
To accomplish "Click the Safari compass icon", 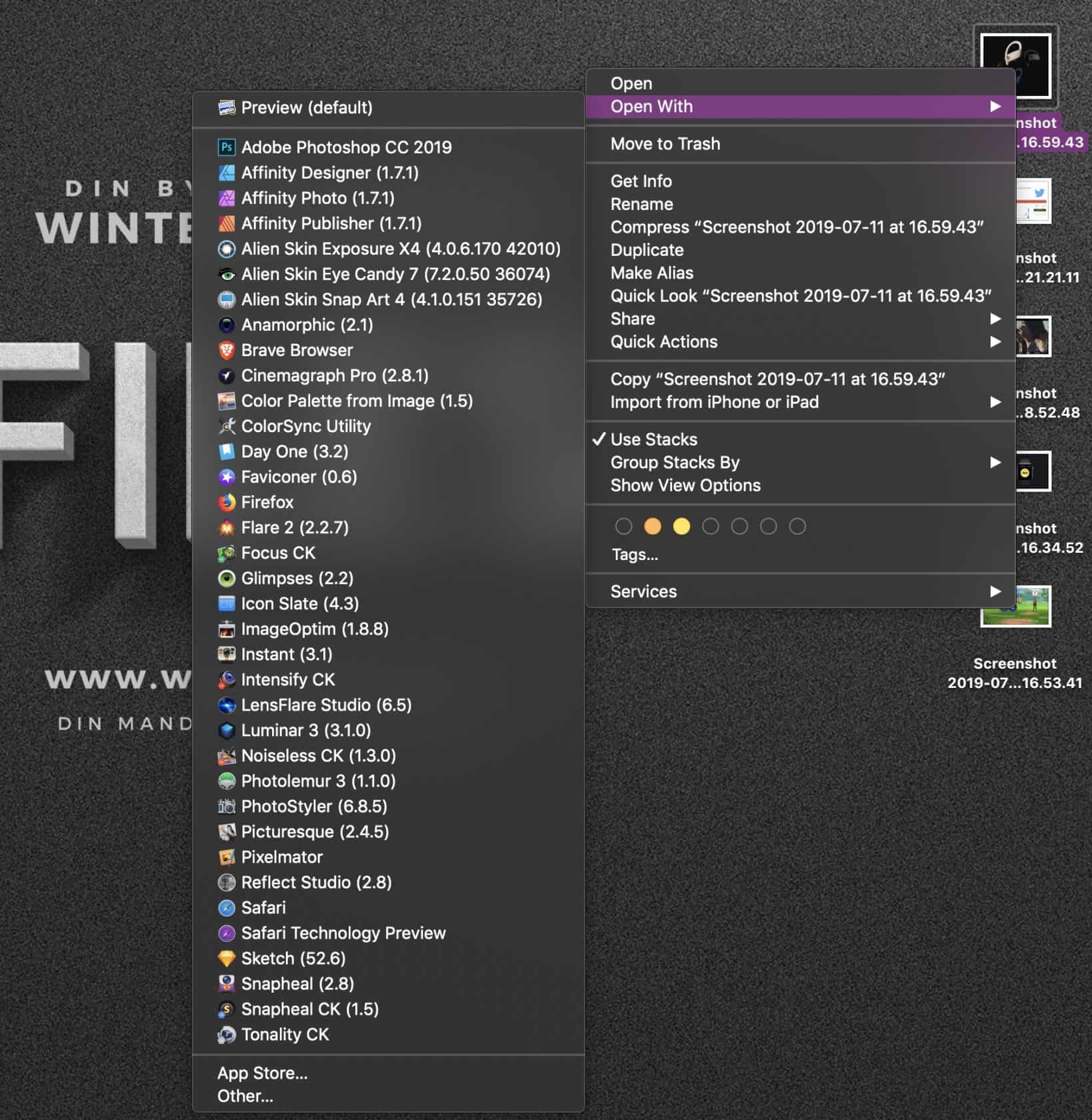I will coord(227,907).
